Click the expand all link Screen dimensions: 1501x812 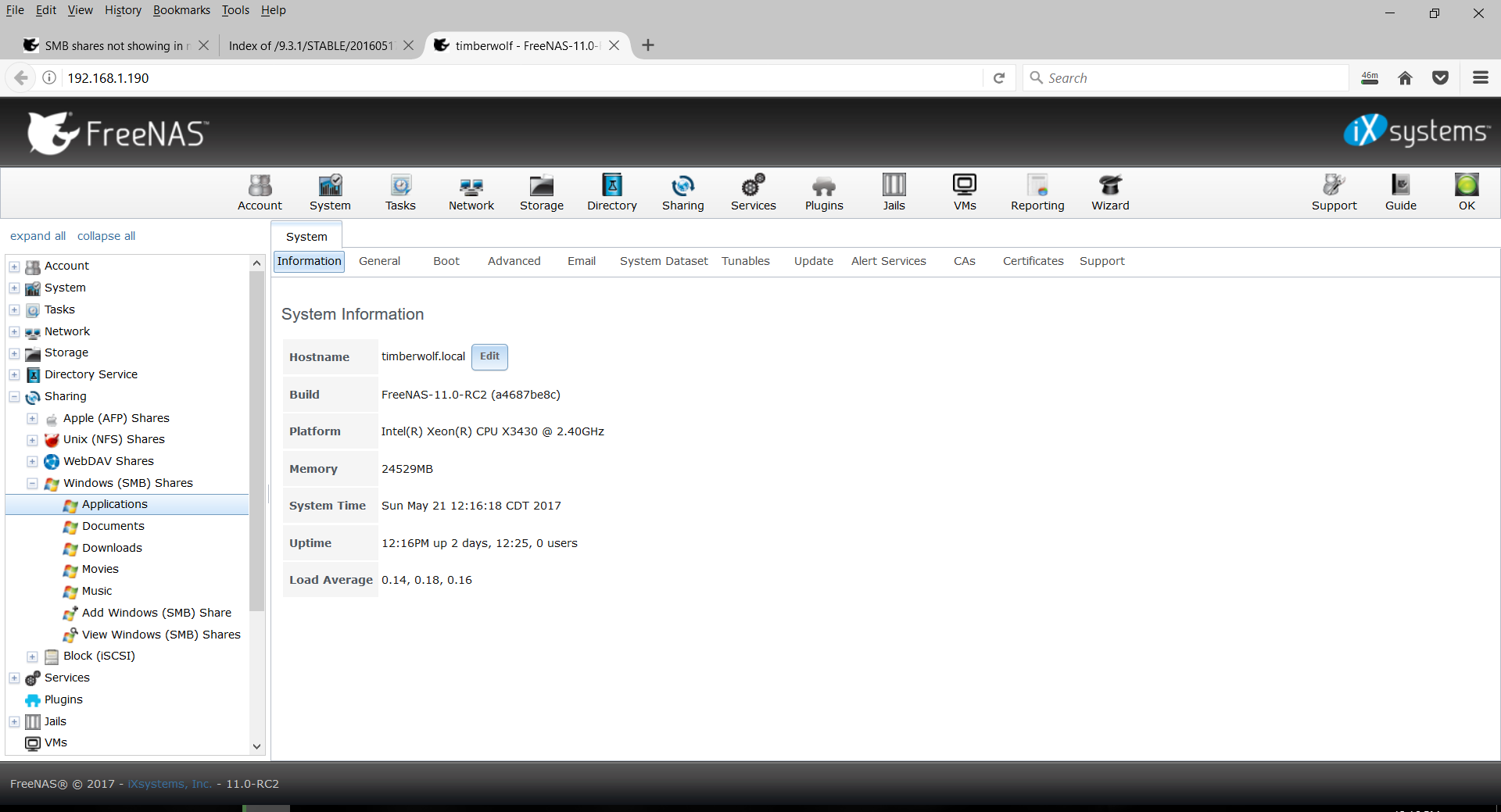(x=38, y=236)
